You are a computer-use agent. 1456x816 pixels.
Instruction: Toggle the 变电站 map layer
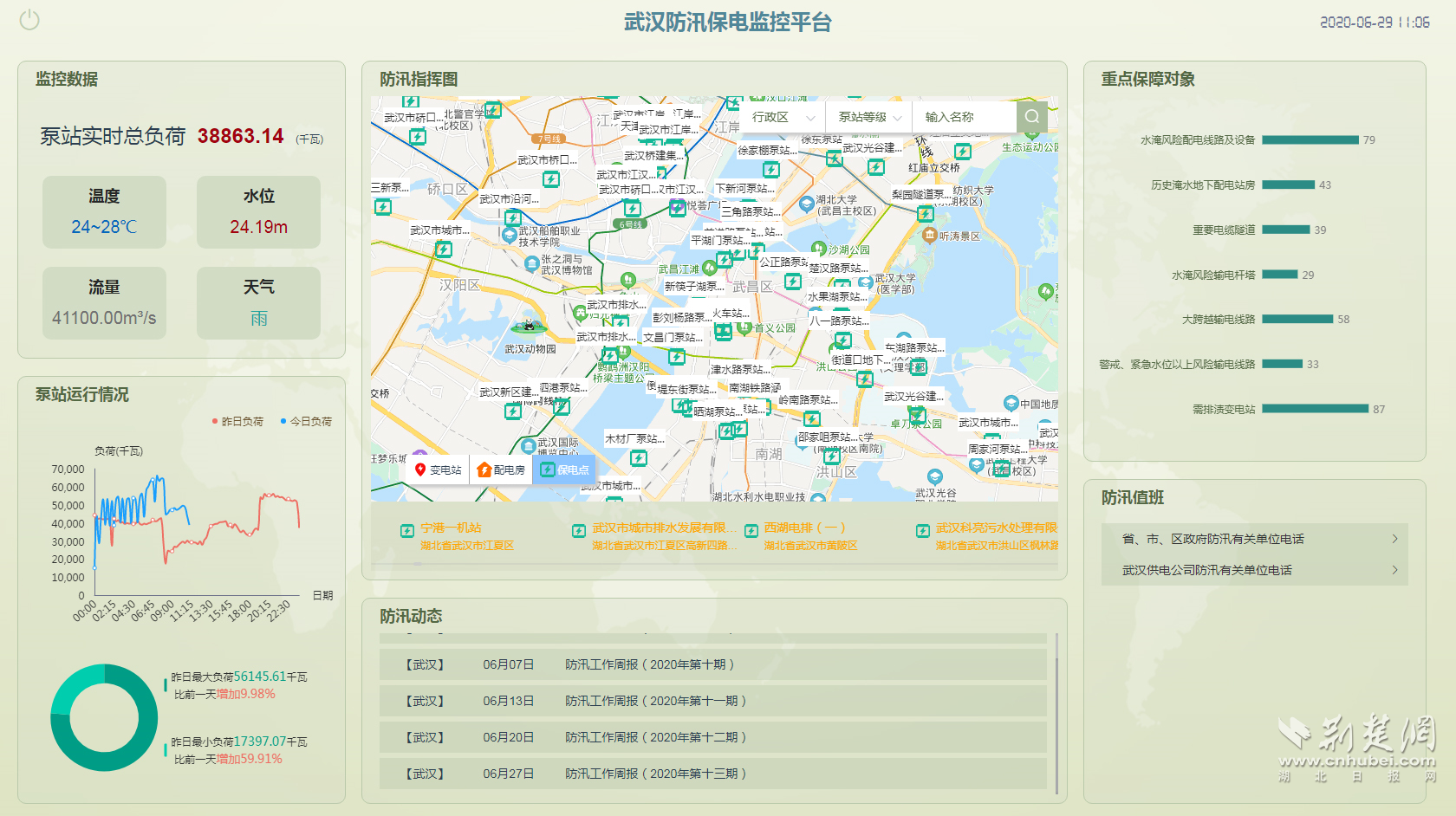(439, 470)
